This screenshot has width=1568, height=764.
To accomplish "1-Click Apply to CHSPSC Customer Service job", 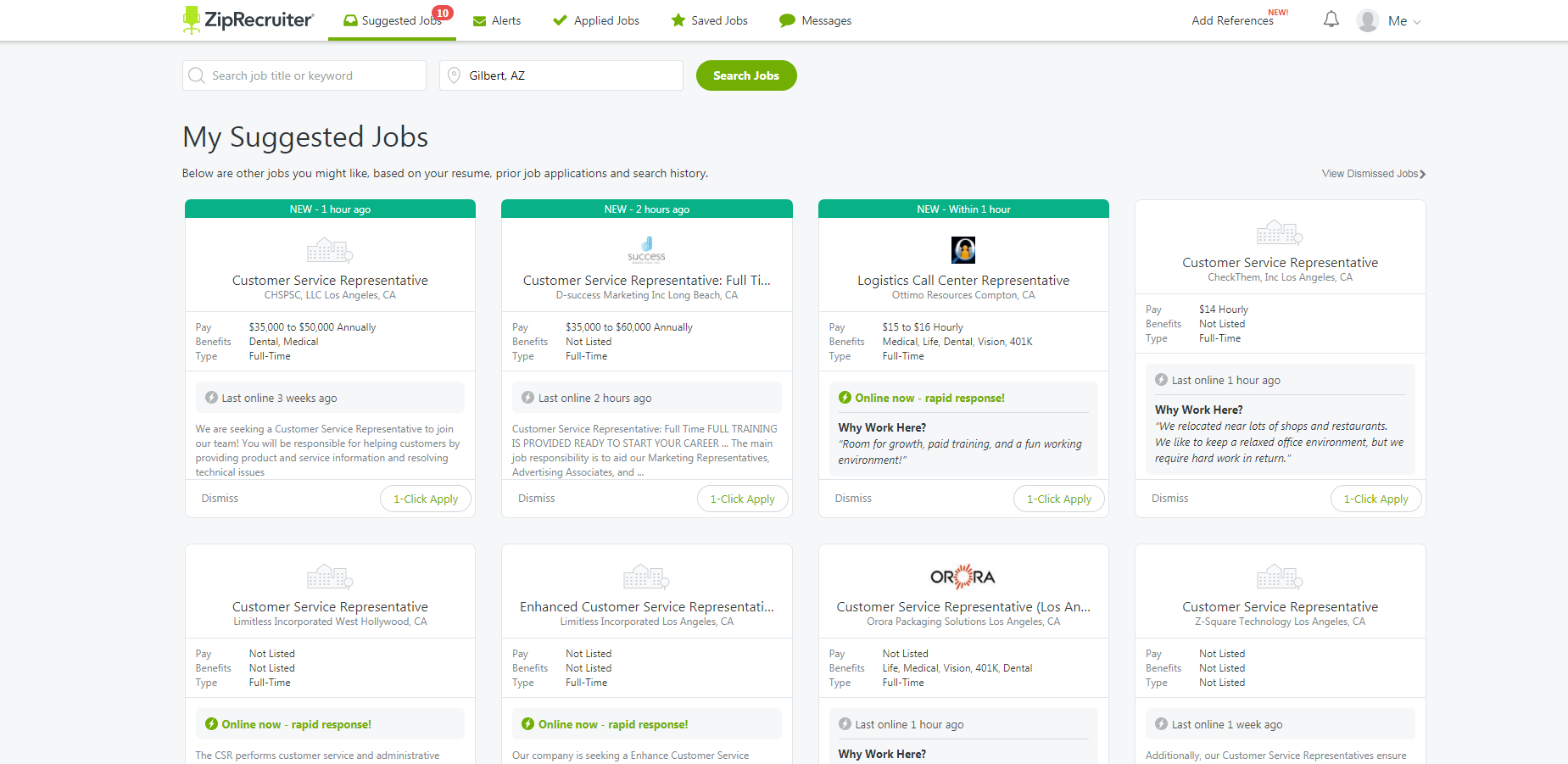I will (425, 499).
